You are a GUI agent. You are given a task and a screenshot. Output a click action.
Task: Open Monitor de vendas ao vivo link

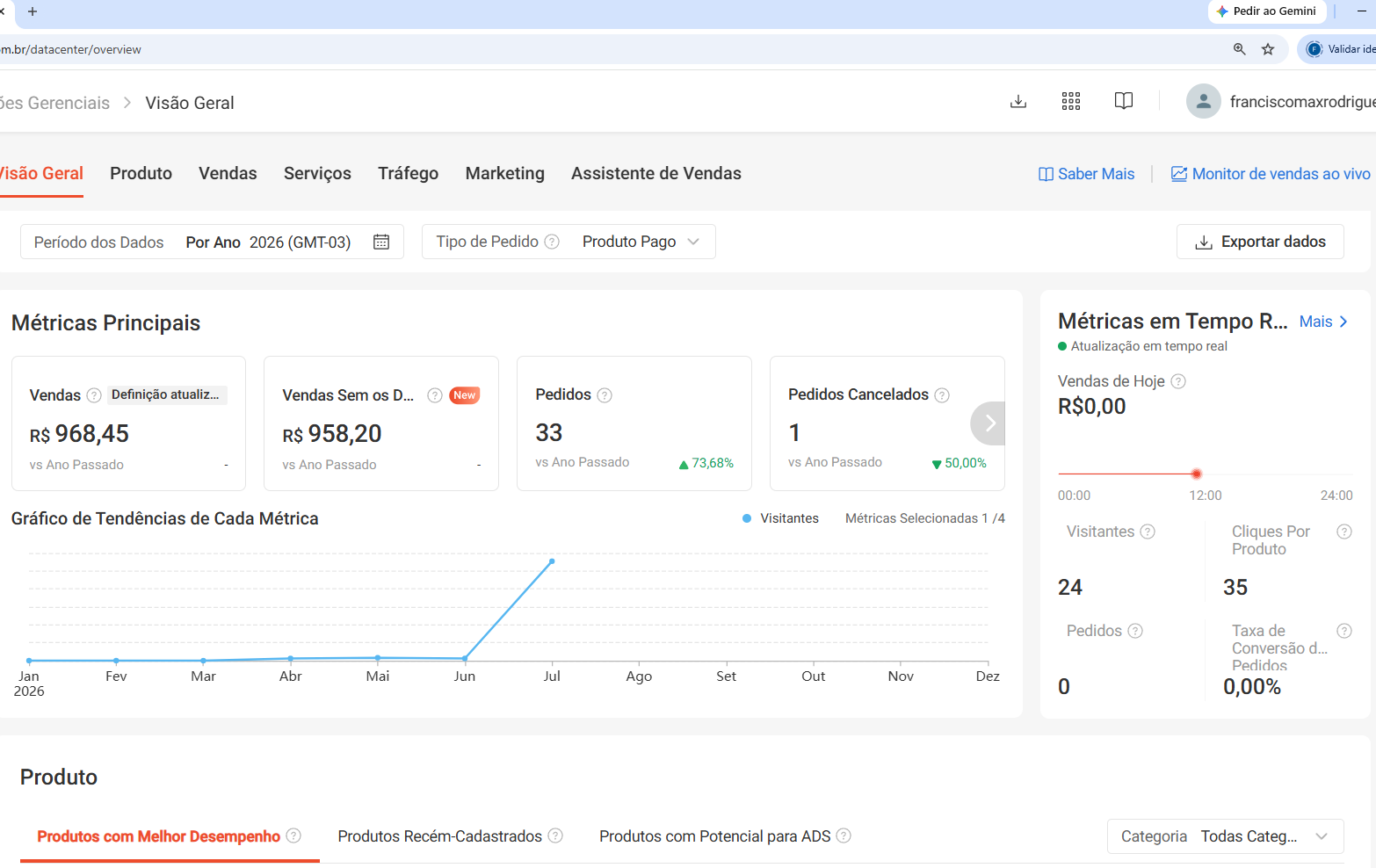[x=1271, y=174]
